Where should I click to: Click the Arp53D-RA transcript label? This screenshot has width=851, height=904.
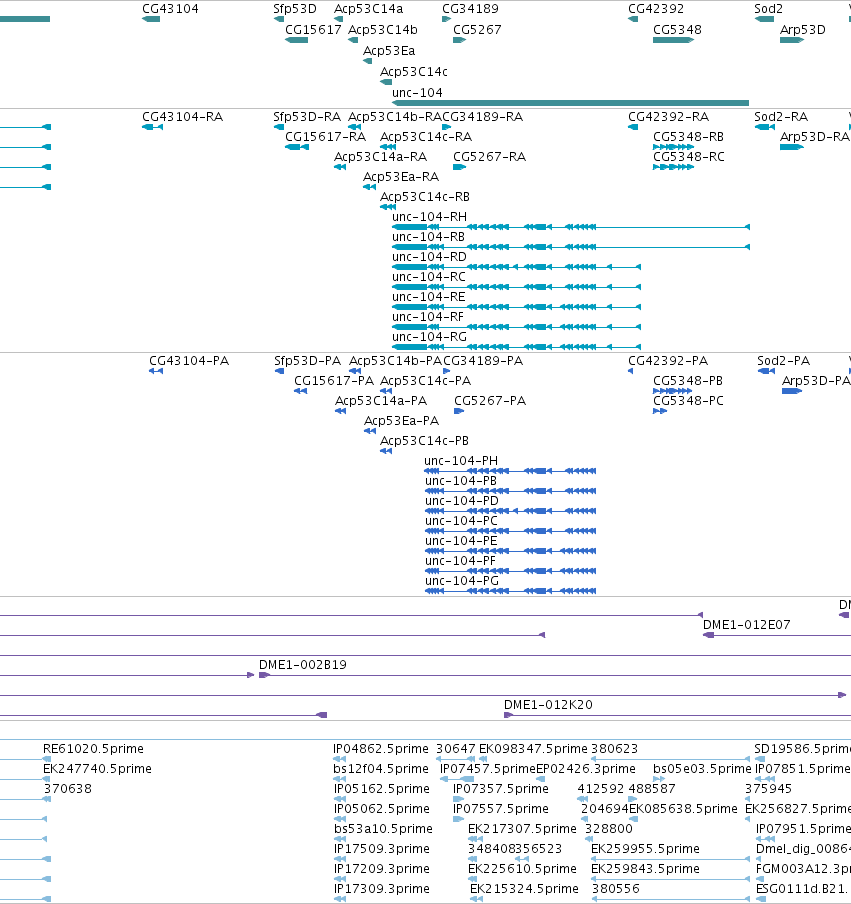coord(814,137)
